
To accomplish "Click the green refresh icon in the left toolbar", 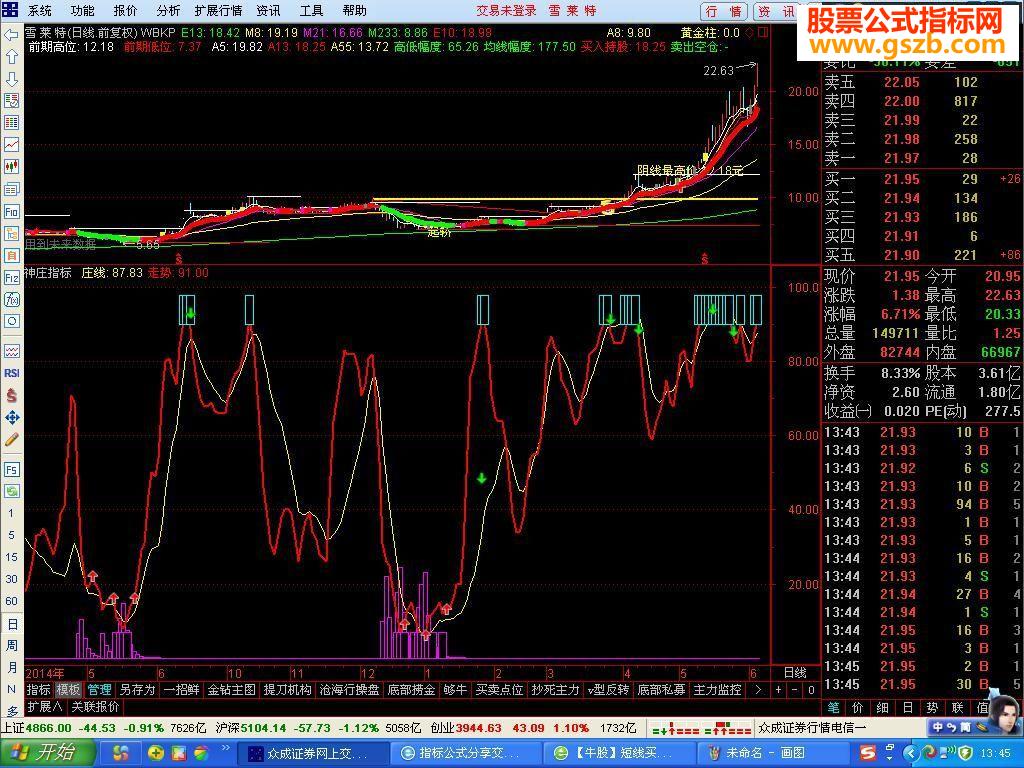I will (x=11, y=490).
